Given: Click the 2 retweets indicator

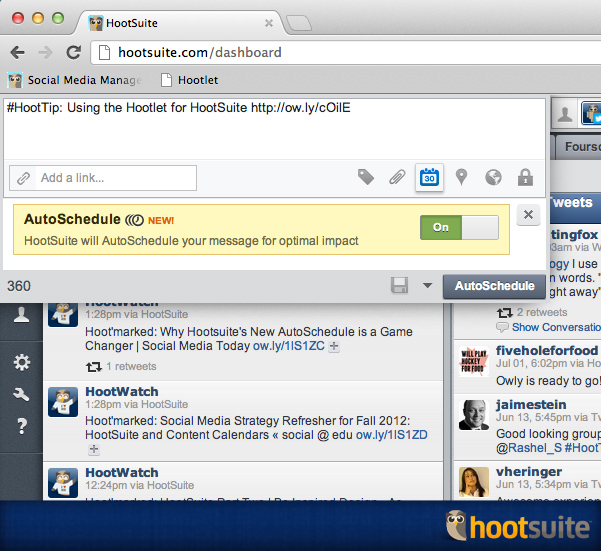Looking at the screenshot, I should tap(532, 312).
